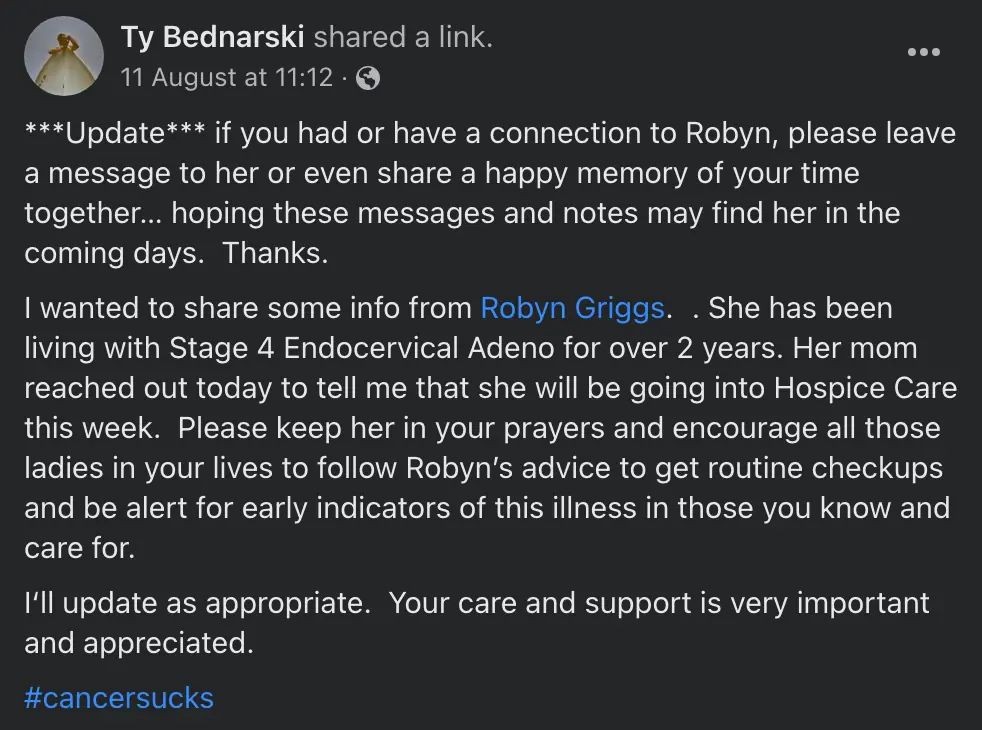
Task: Open the #cancersucks hashtag
Action: (119, 697)
